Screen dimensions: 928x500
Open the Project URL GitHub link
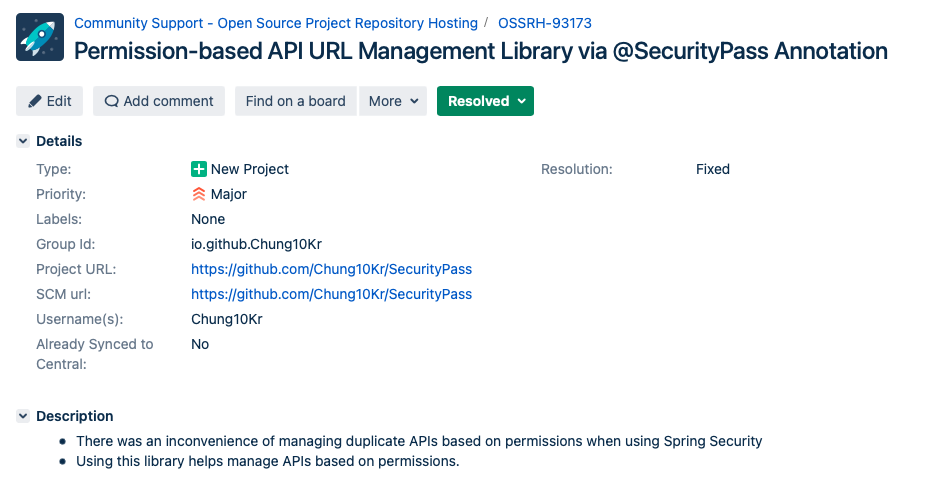click(331, 269)
